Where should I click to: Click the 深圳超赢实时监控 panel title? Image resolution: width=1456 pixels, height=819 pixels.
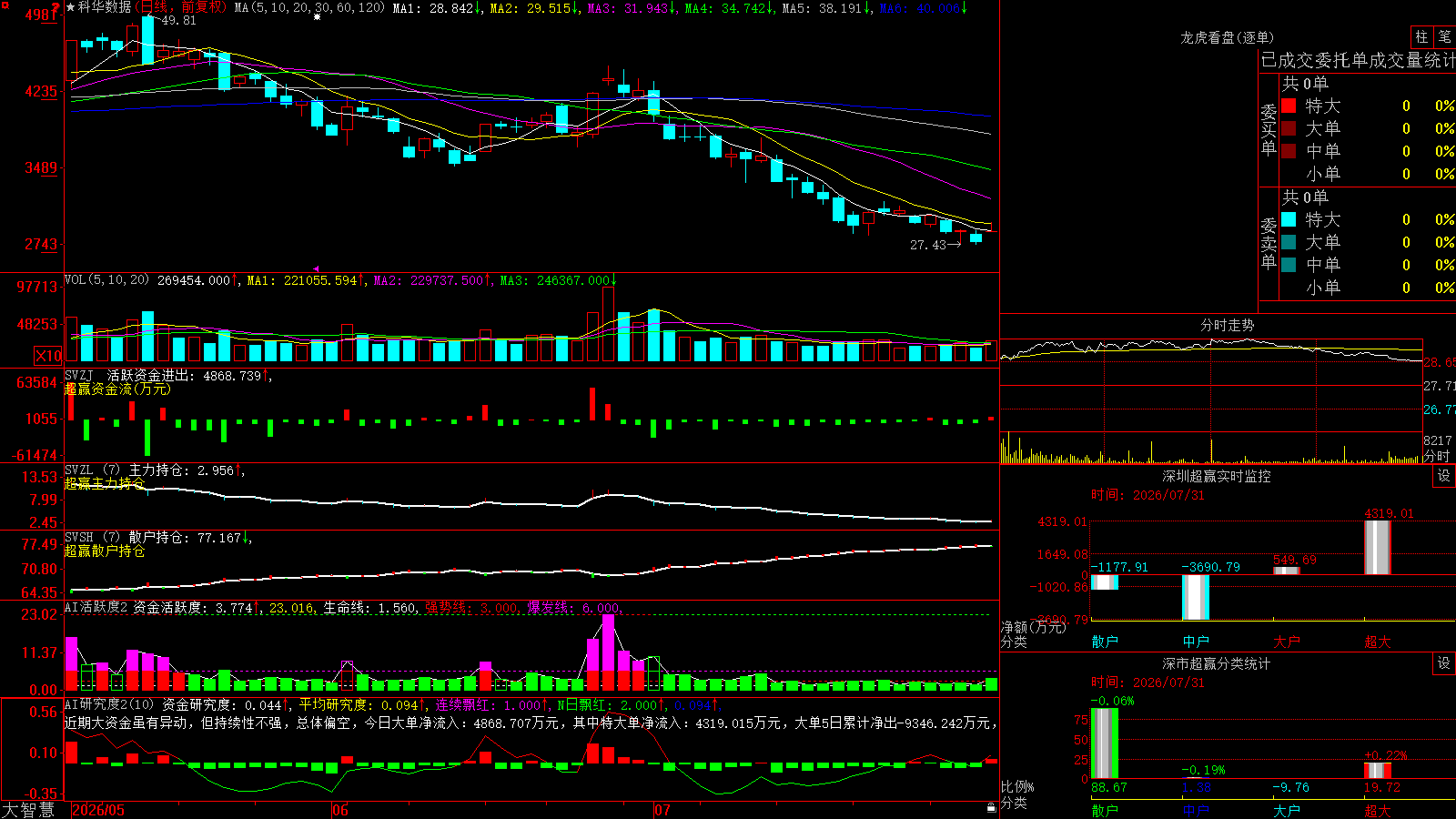tap(1217, 476)
